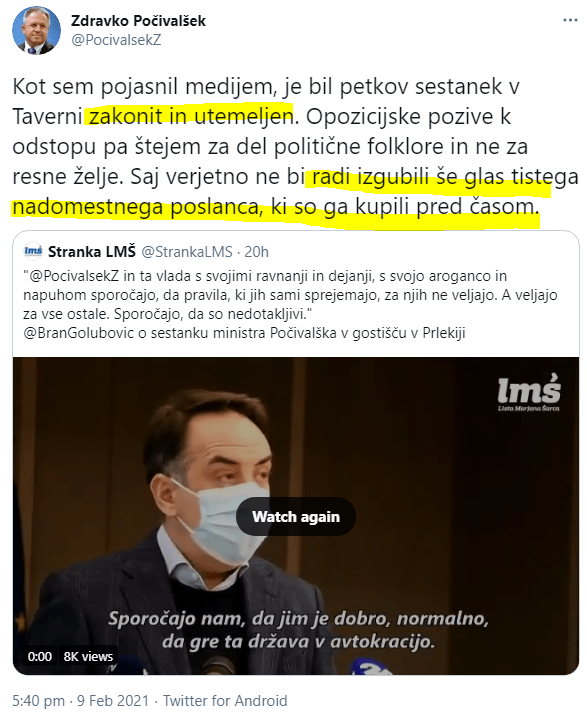The image size is (587, 714).
Task: Click the 20h timestamp of quoted tweet
Action: (x=256, y=252)
